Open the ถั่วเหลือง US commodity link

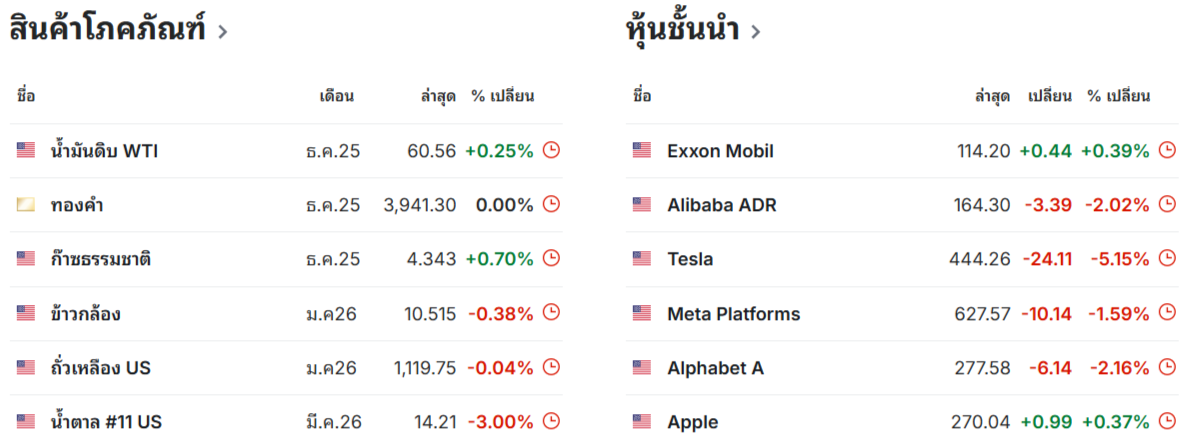(101, 368)
